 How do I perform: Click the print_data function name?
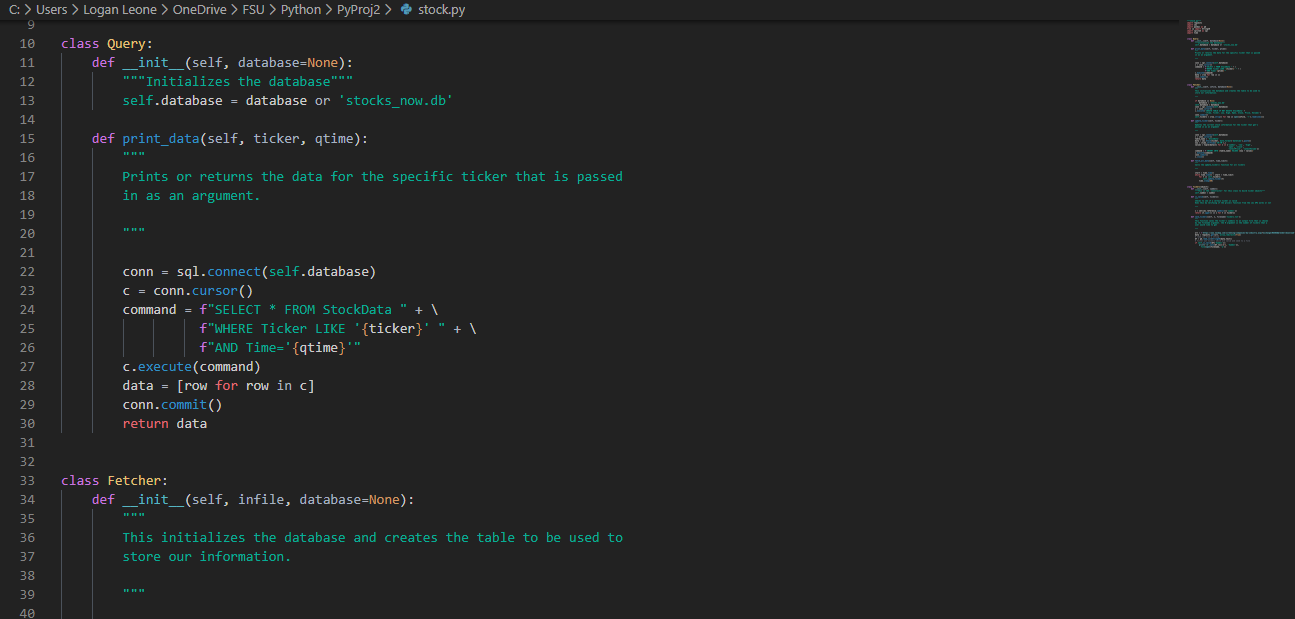(160, 139)
